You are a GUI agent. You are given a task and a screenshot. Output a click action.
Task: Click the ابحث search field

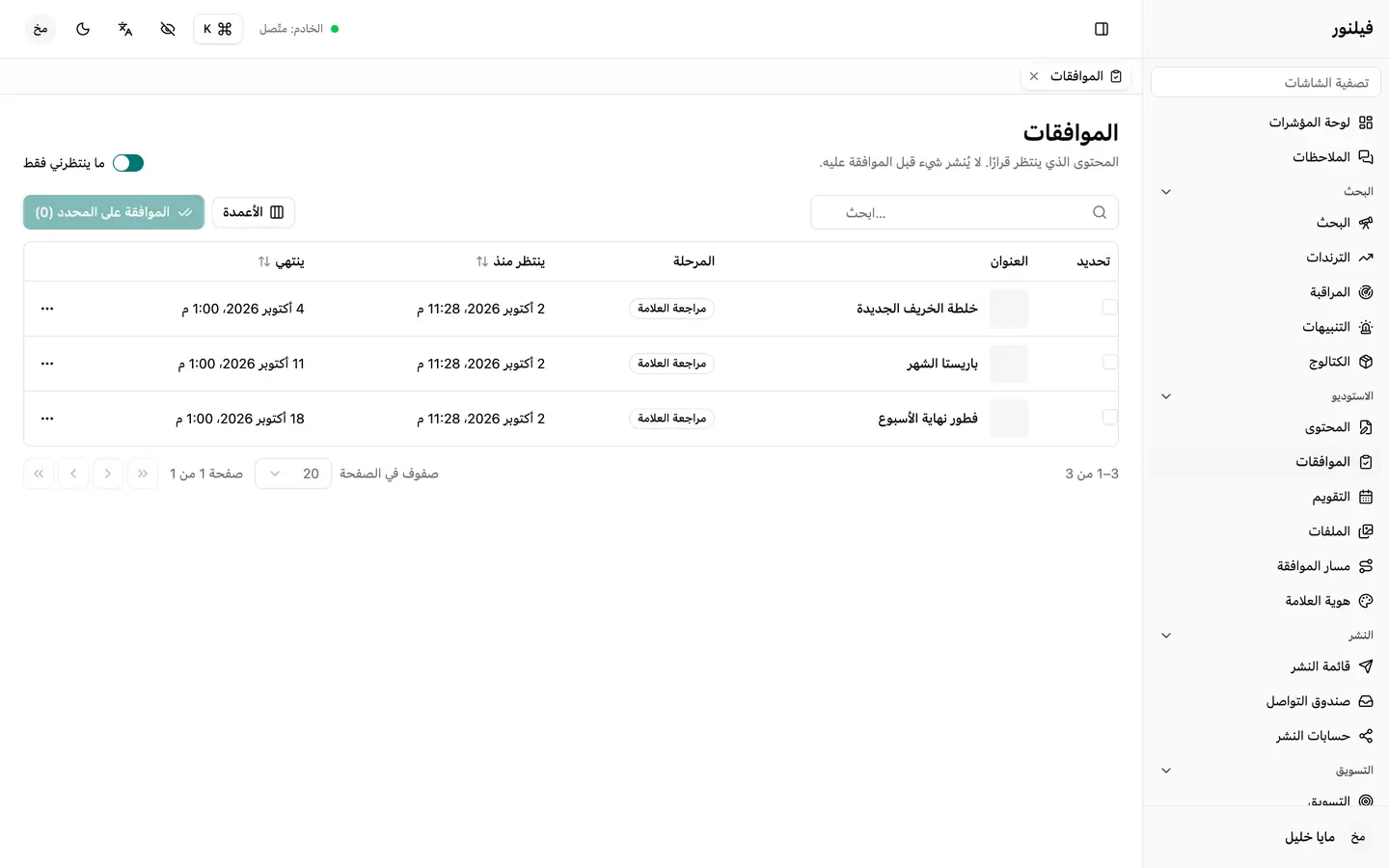click(x=965, y=212)
